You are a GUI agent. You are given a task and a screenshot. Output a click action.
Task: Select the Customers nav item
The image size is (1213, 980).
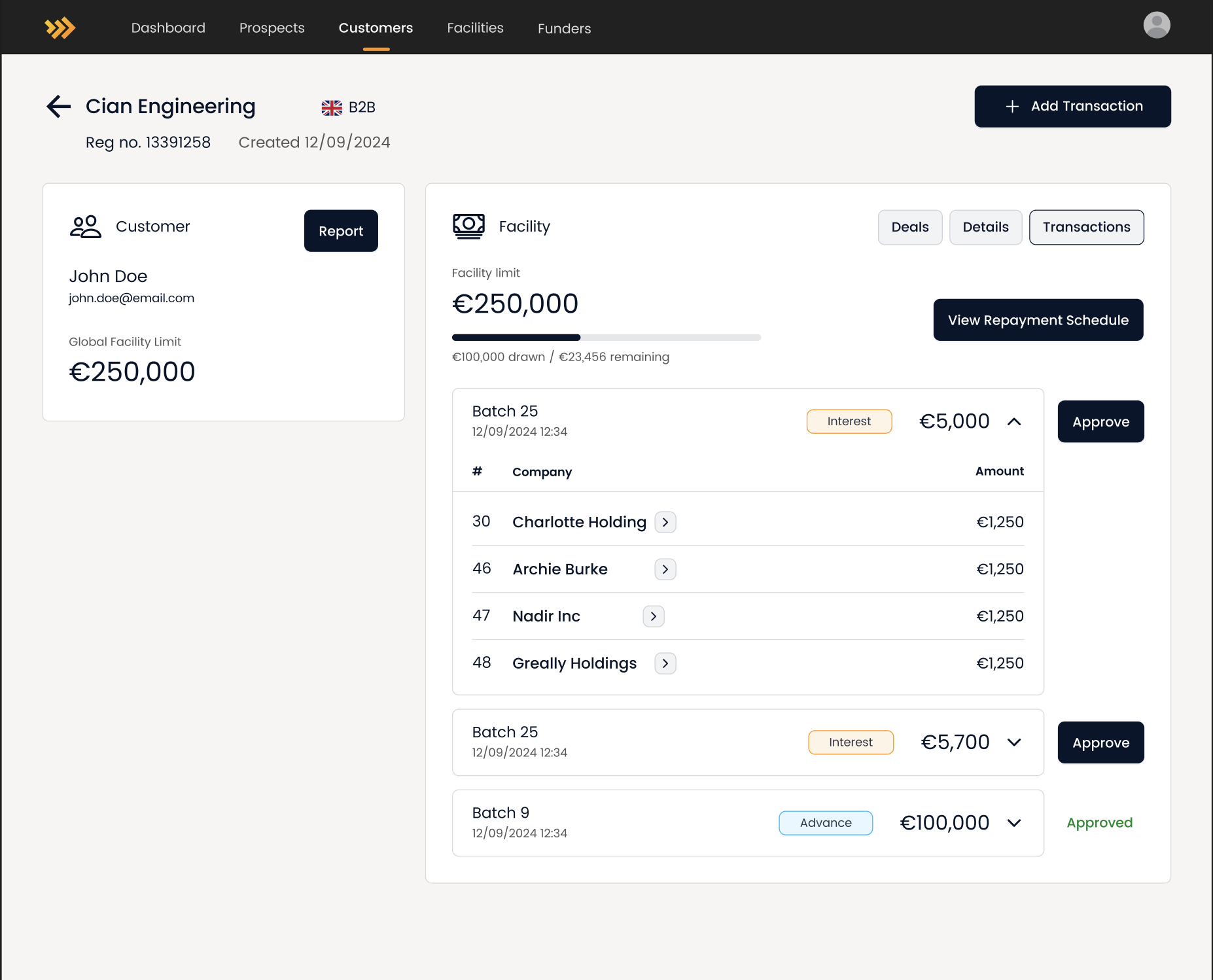[376, 27]
